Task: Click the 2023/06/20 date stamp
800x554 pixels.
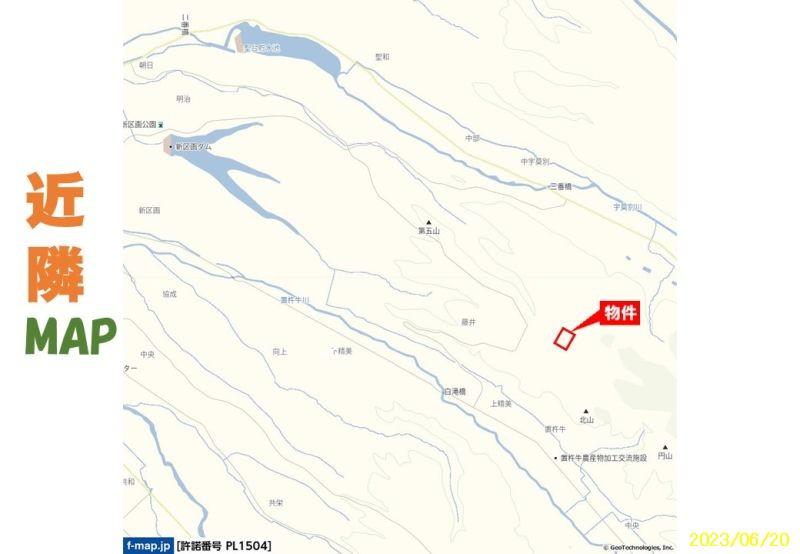Action: tap(739, 539)
